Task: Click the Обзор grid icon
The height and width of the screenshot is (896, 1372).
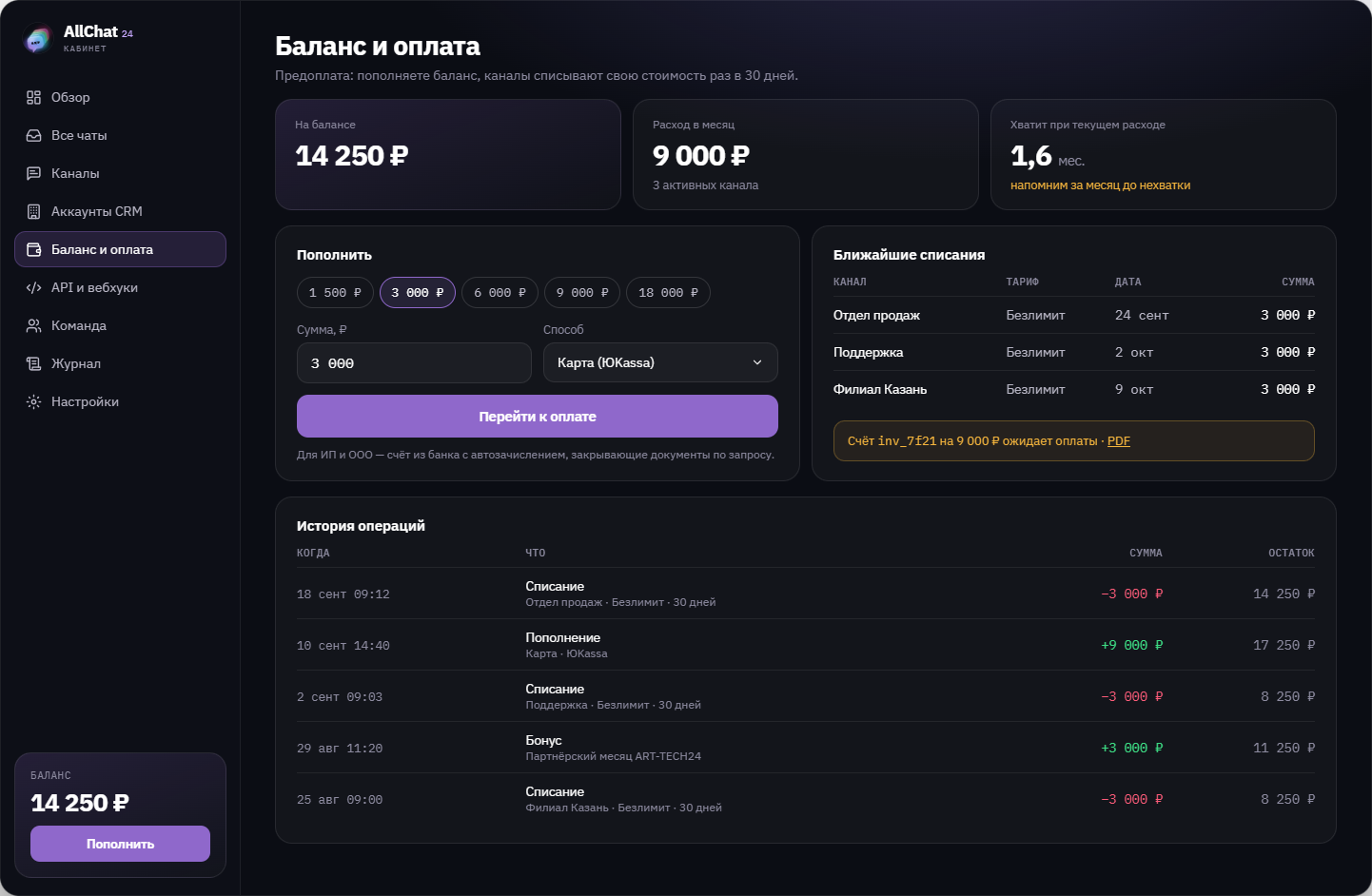Action: click(x=34, y=97)
